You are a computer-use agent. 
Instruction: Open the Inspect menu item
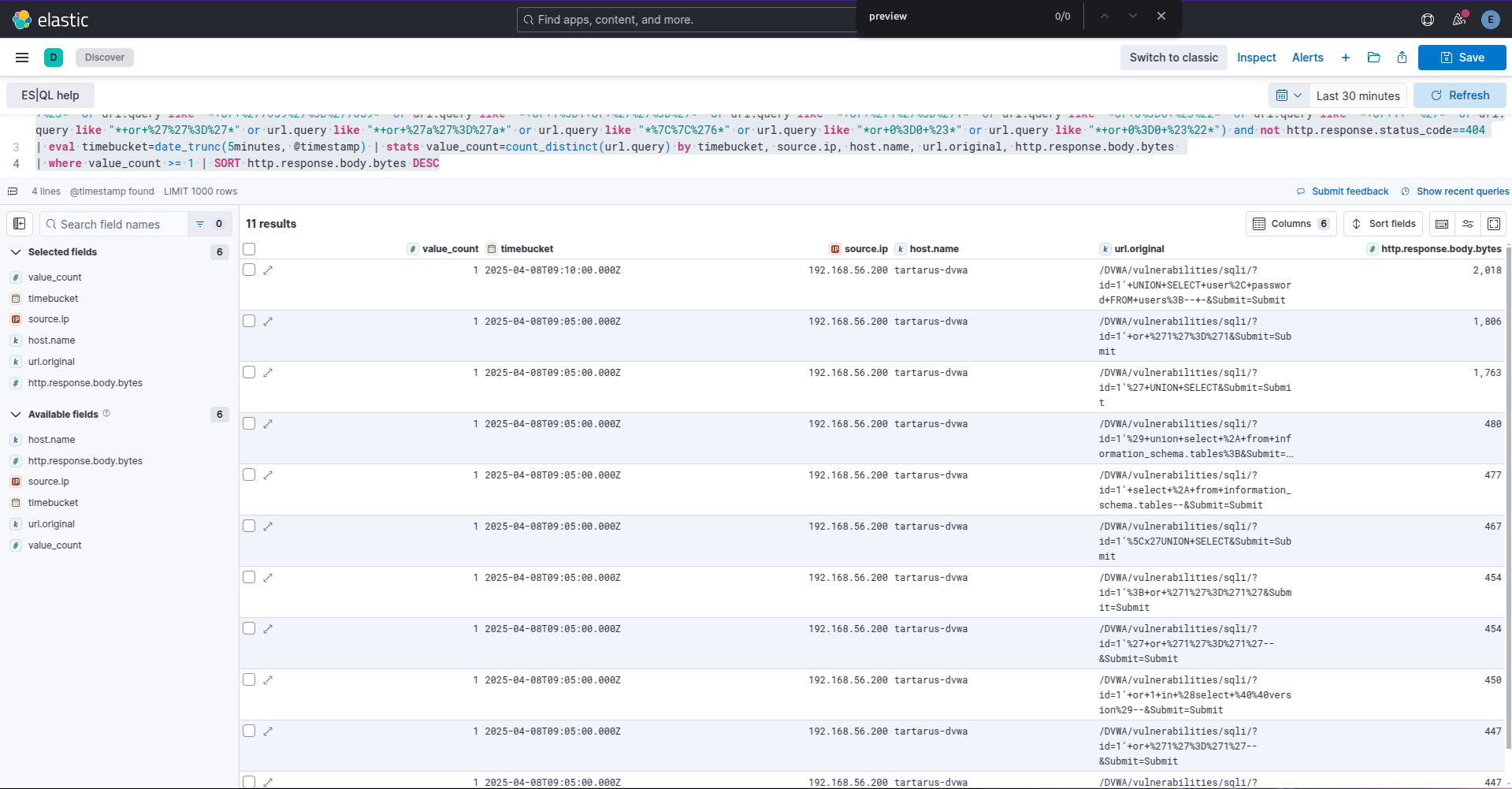pos(1256,58)
